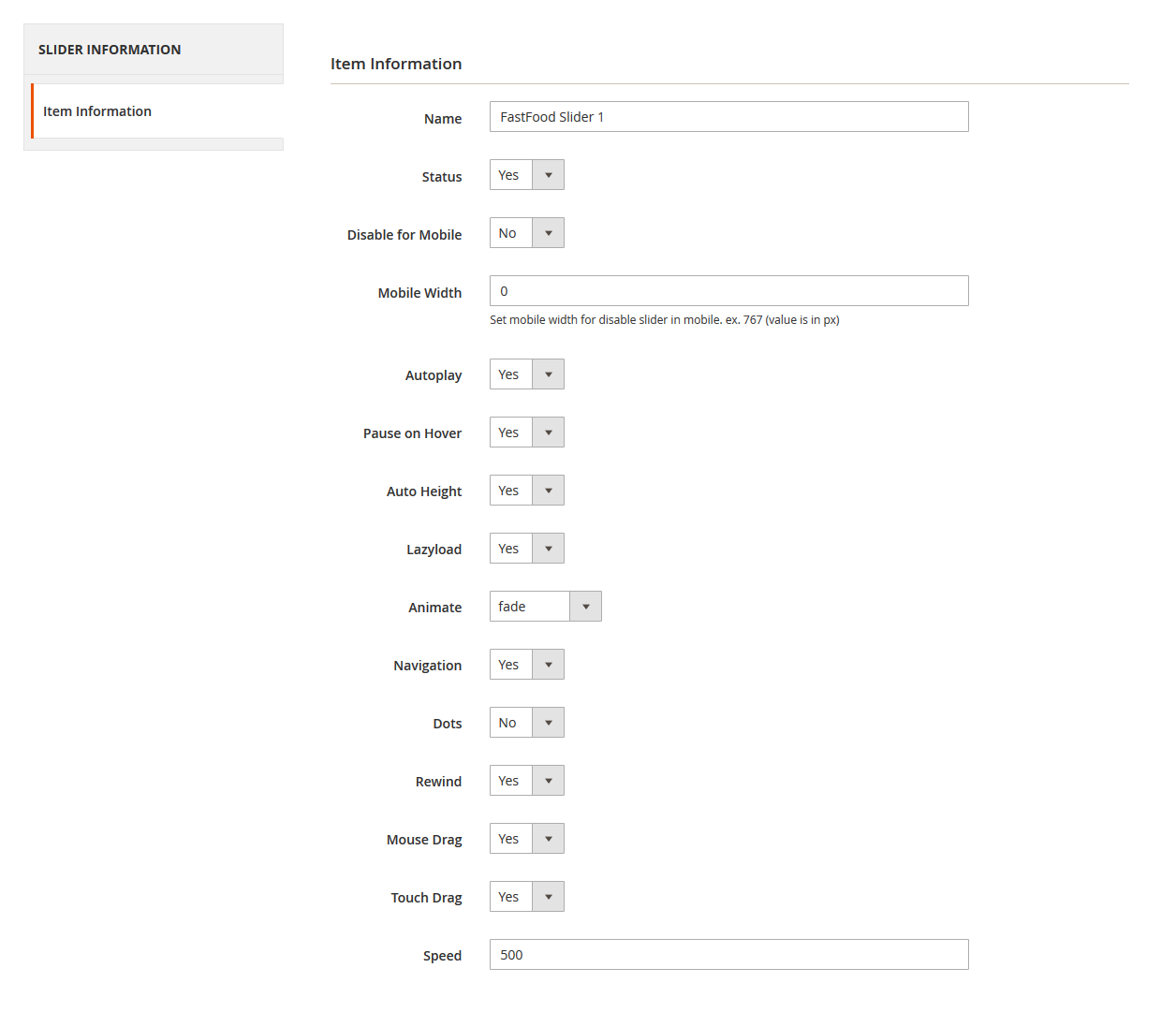Open the Autoplay dropdown

[x=526, y=374]
